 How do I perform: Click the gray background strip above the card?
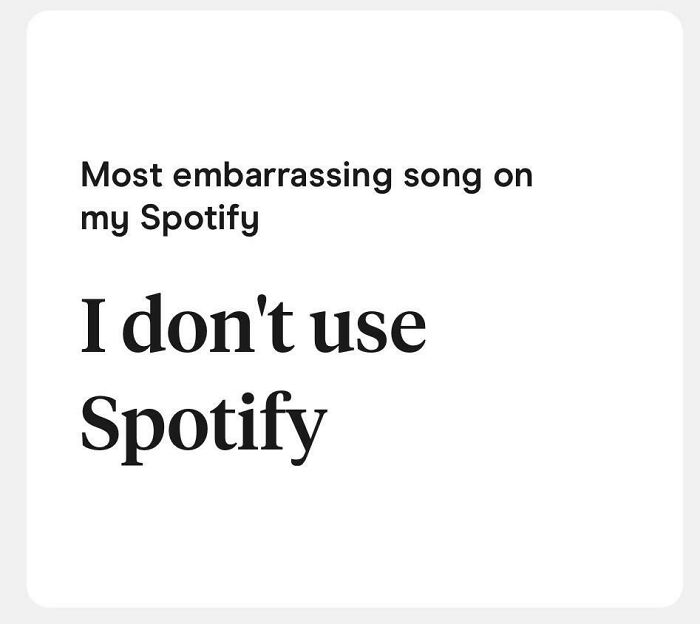pyautogui.click(x=350, y=5)
